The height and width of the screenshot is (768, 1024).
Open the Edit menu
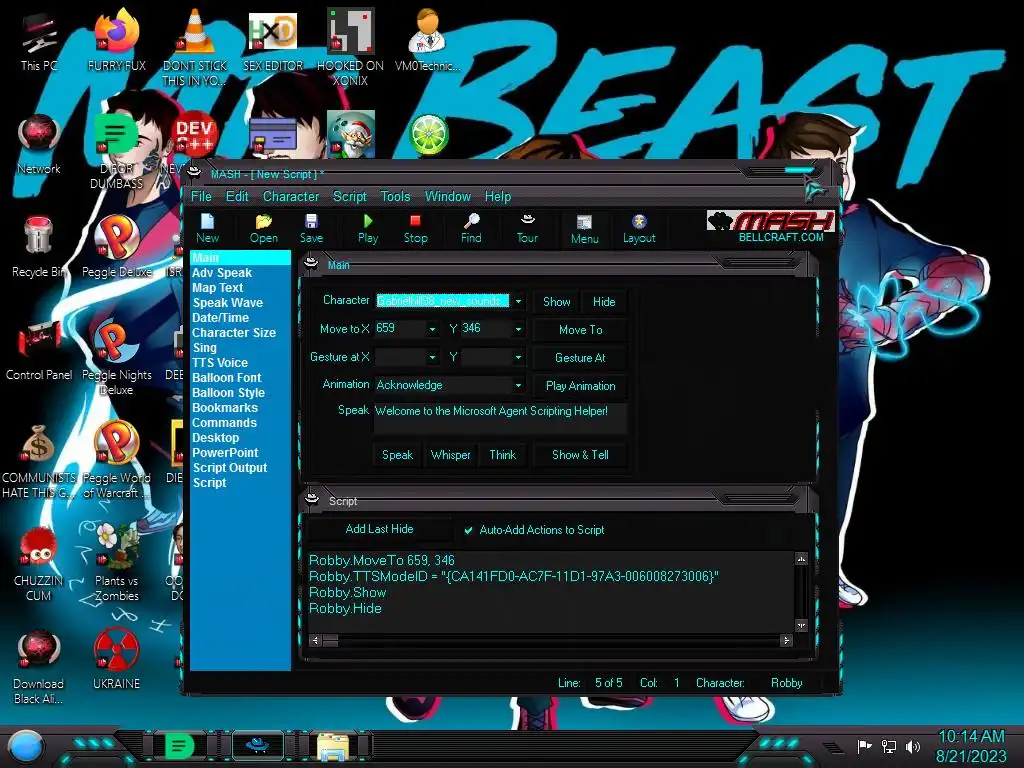pos(237,197)
